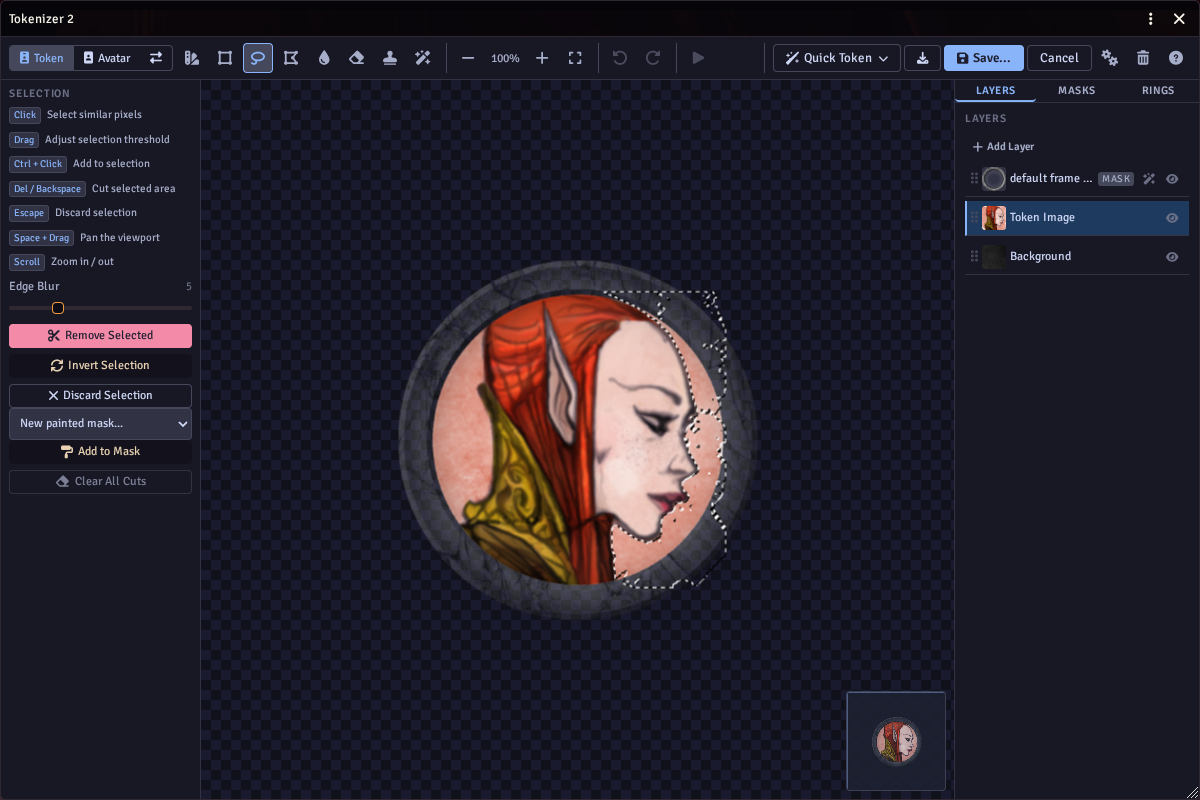Zoom out with the minus icon

tap(468, 58)
